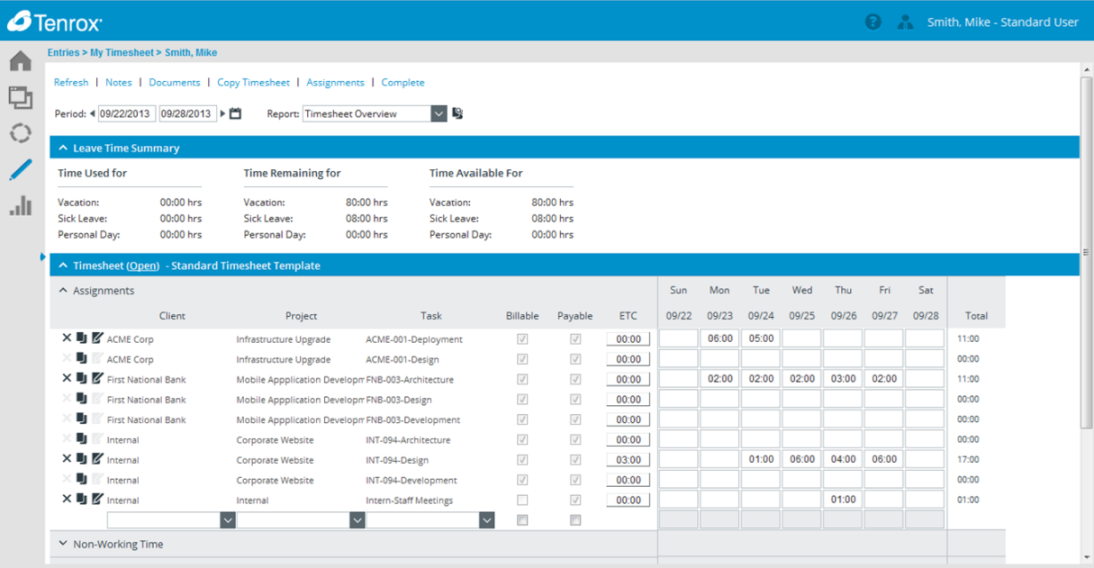Toggle Billable for INT-094-Development row

click(x=523, y=479)
